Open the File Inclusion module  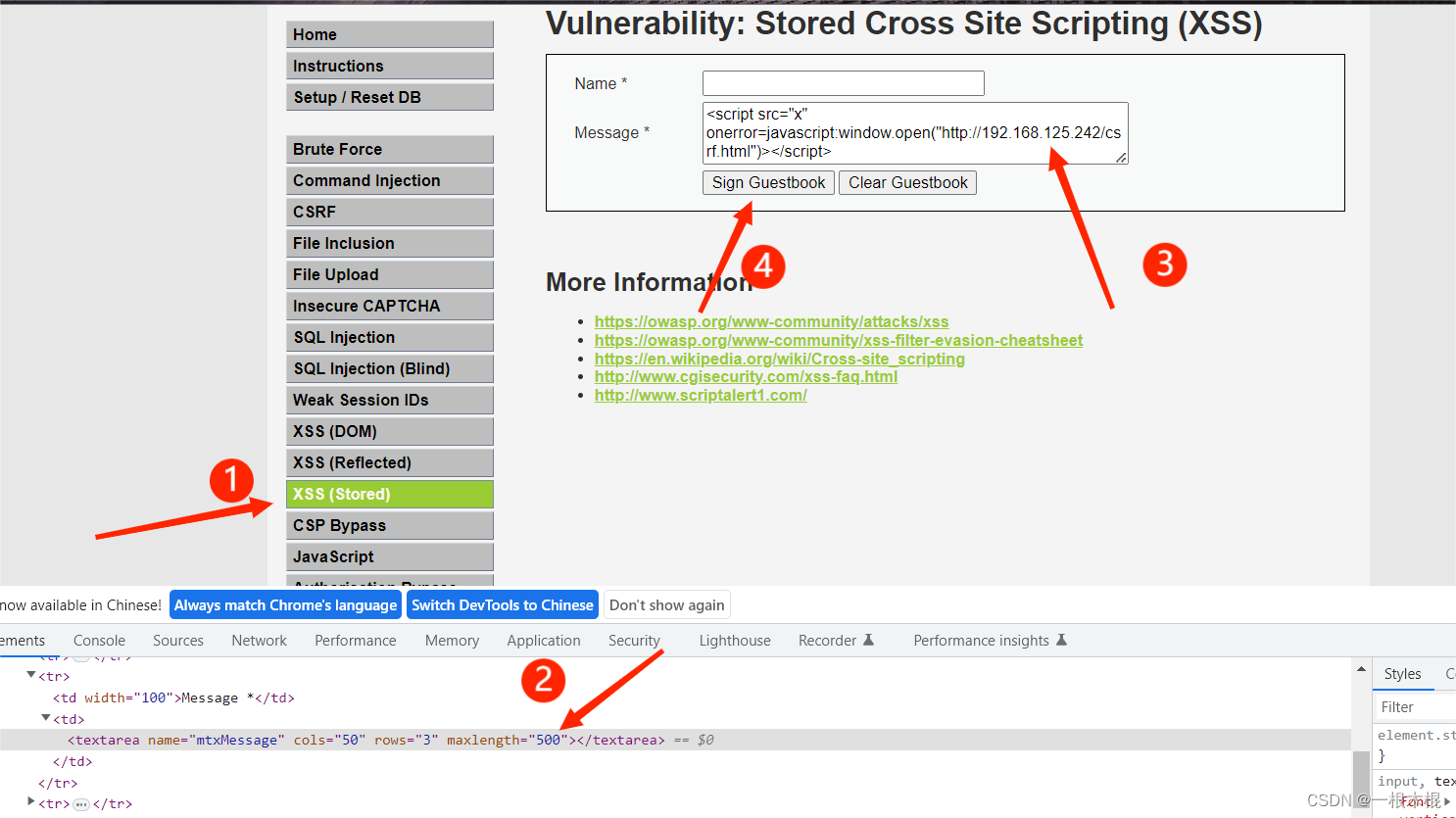[x=390, y=243]
